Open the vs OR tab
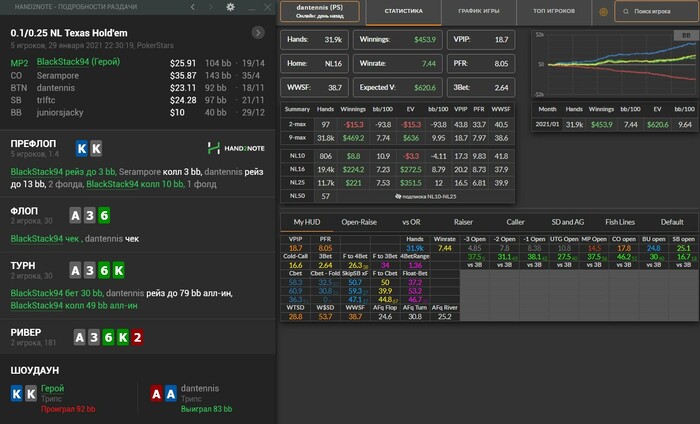The image size is (700, 424). click(x=411, y=222)
